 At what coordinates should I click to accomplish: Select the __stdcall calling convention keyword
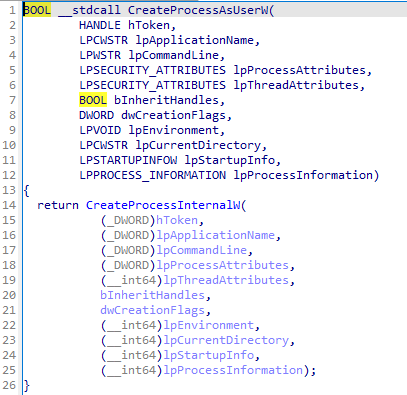pos(89,10)
